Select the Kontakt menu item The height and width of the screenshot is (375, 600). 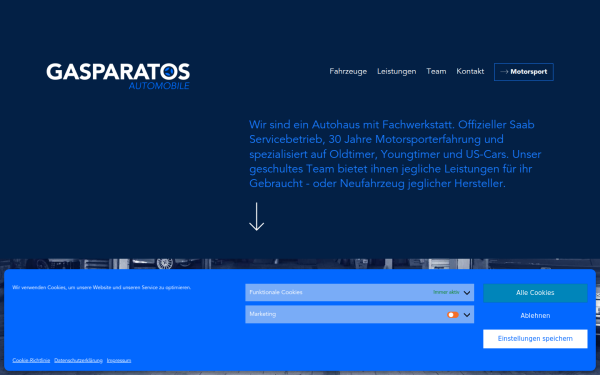470,72
